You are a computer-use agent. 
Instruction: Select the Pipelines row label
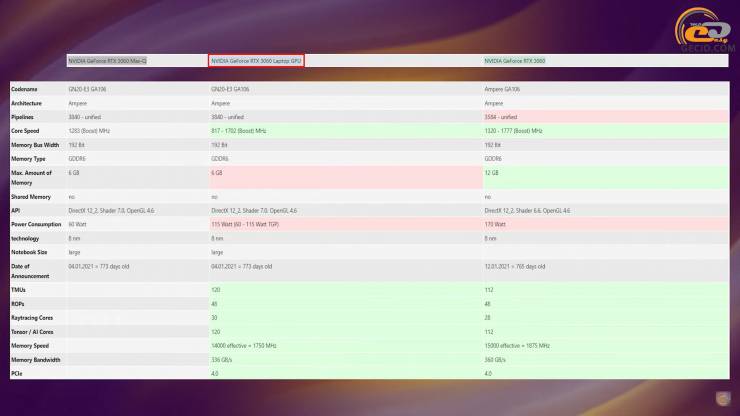point(22,117)
